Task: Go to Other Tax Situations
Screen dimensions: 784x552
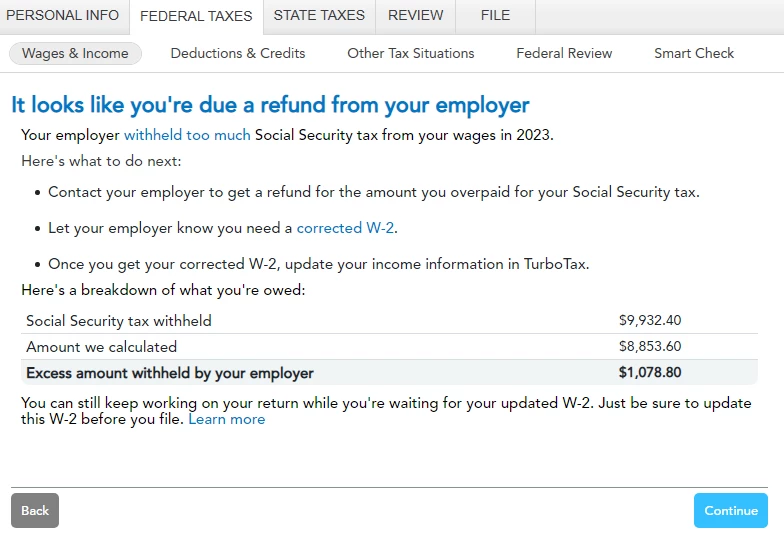Action: [410, 54]
